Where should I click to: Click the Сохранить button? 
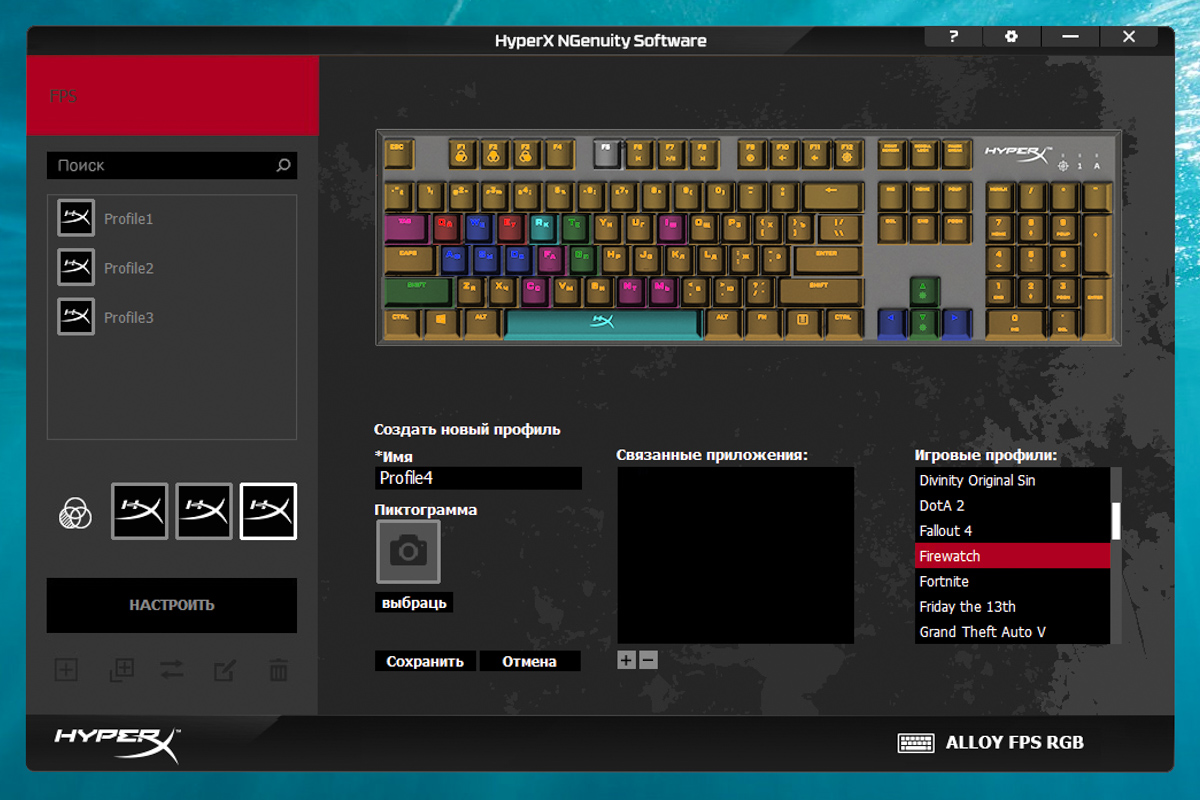coord(425,661)
